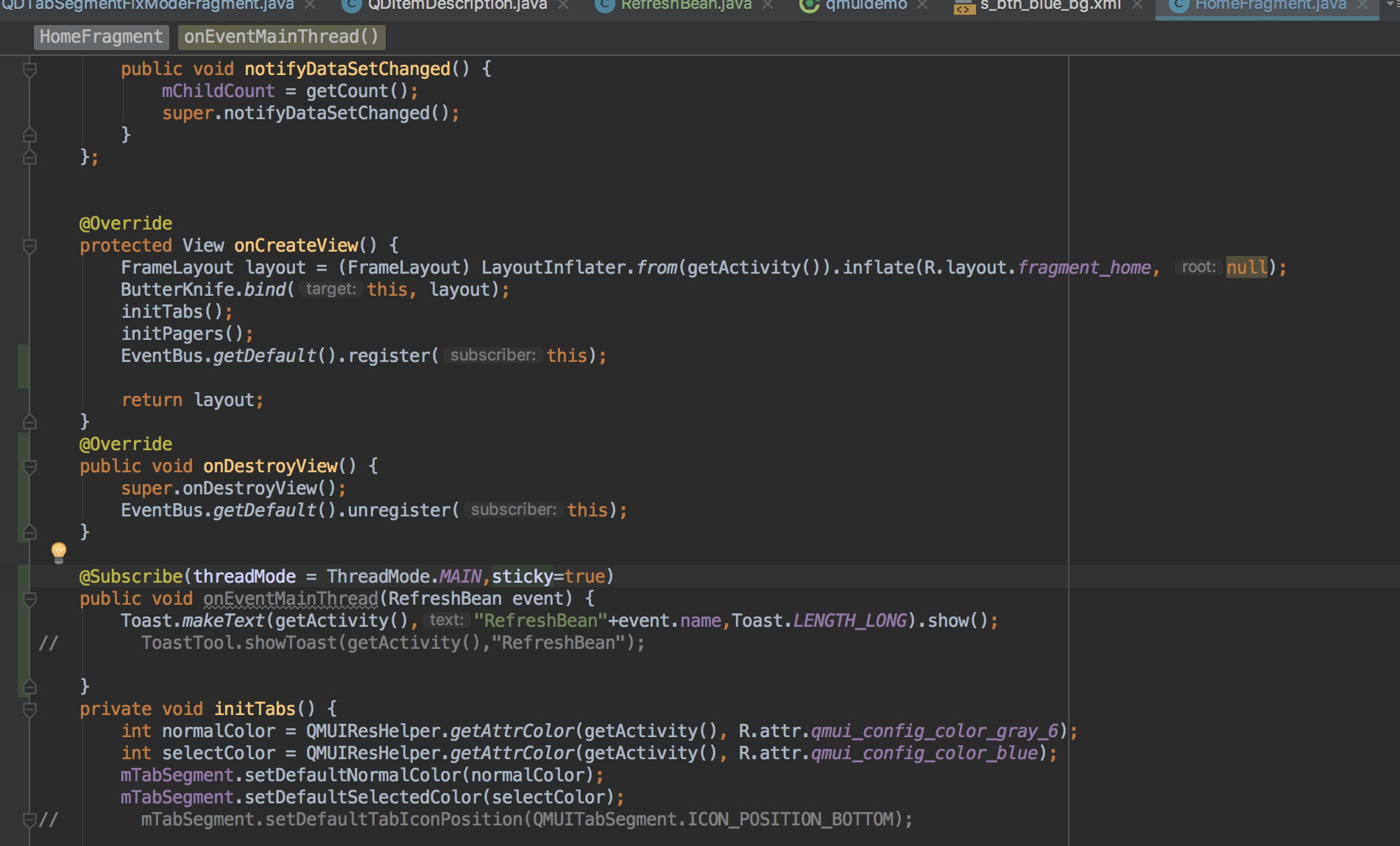
Task: Click the underlined onEventMainThread method name
Action: pyautogui.click(x=291, y=599)
